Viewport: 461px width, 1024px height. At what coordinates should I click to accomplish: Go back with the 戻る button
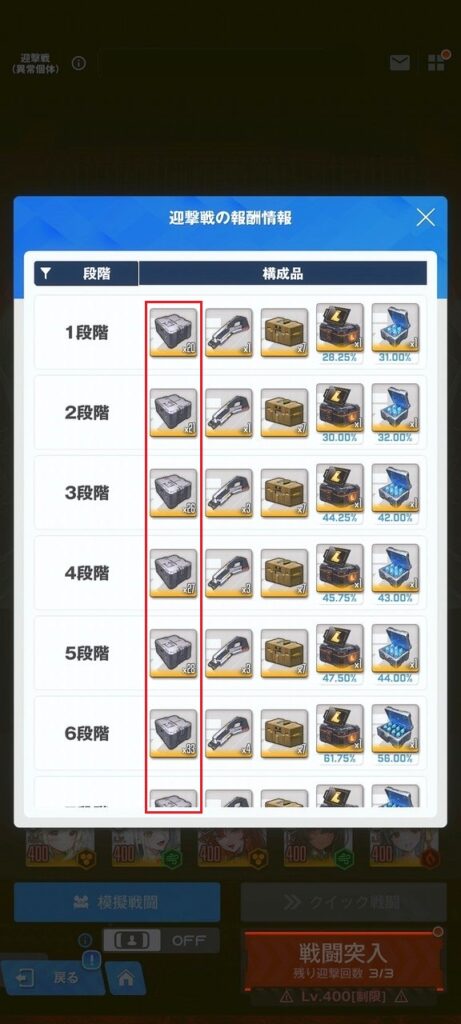click(51, 978)
